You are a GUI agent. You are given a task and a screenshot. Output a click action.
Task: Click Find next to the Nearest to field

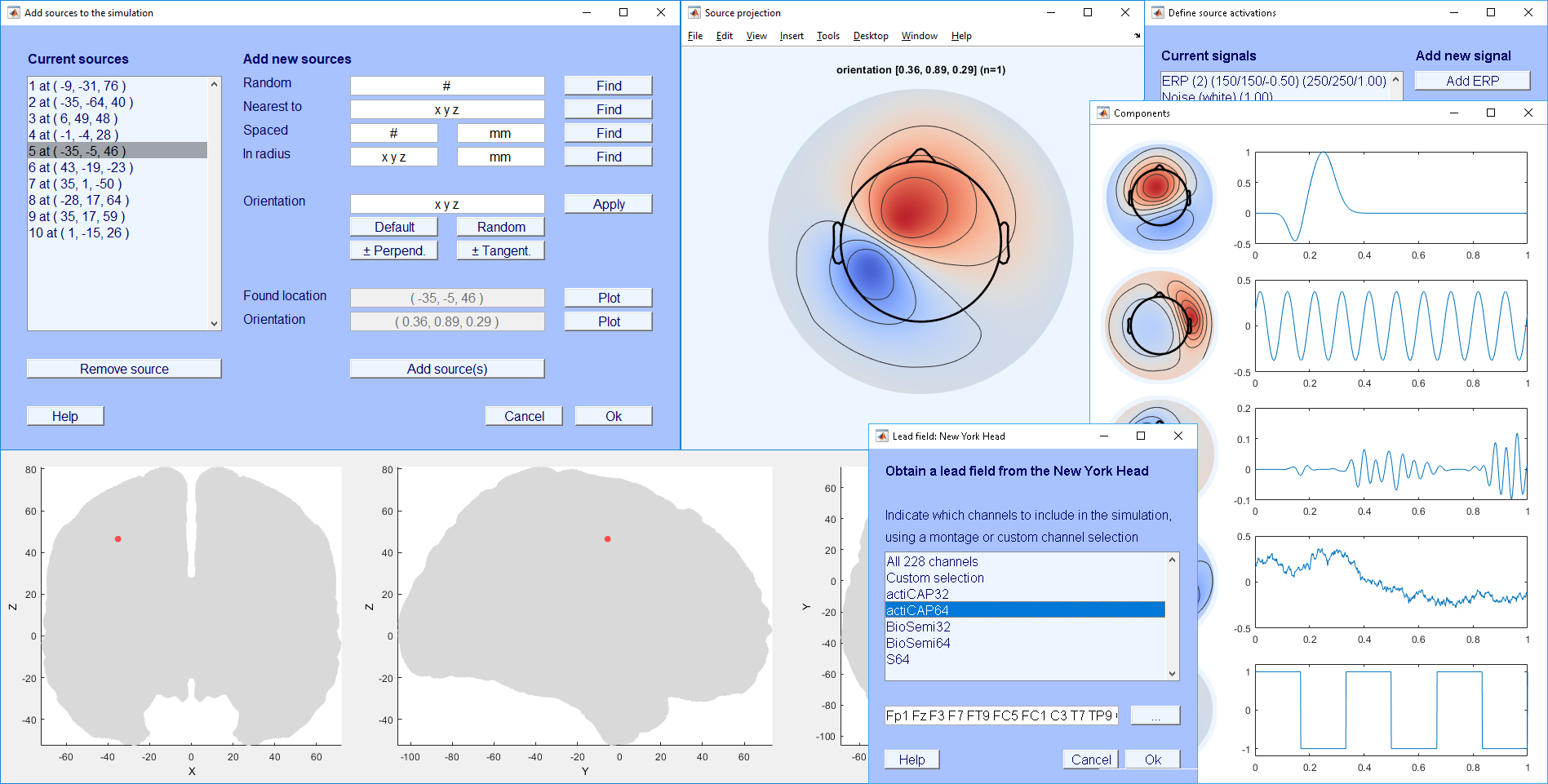pyautogui.click(x=608, y=109)
